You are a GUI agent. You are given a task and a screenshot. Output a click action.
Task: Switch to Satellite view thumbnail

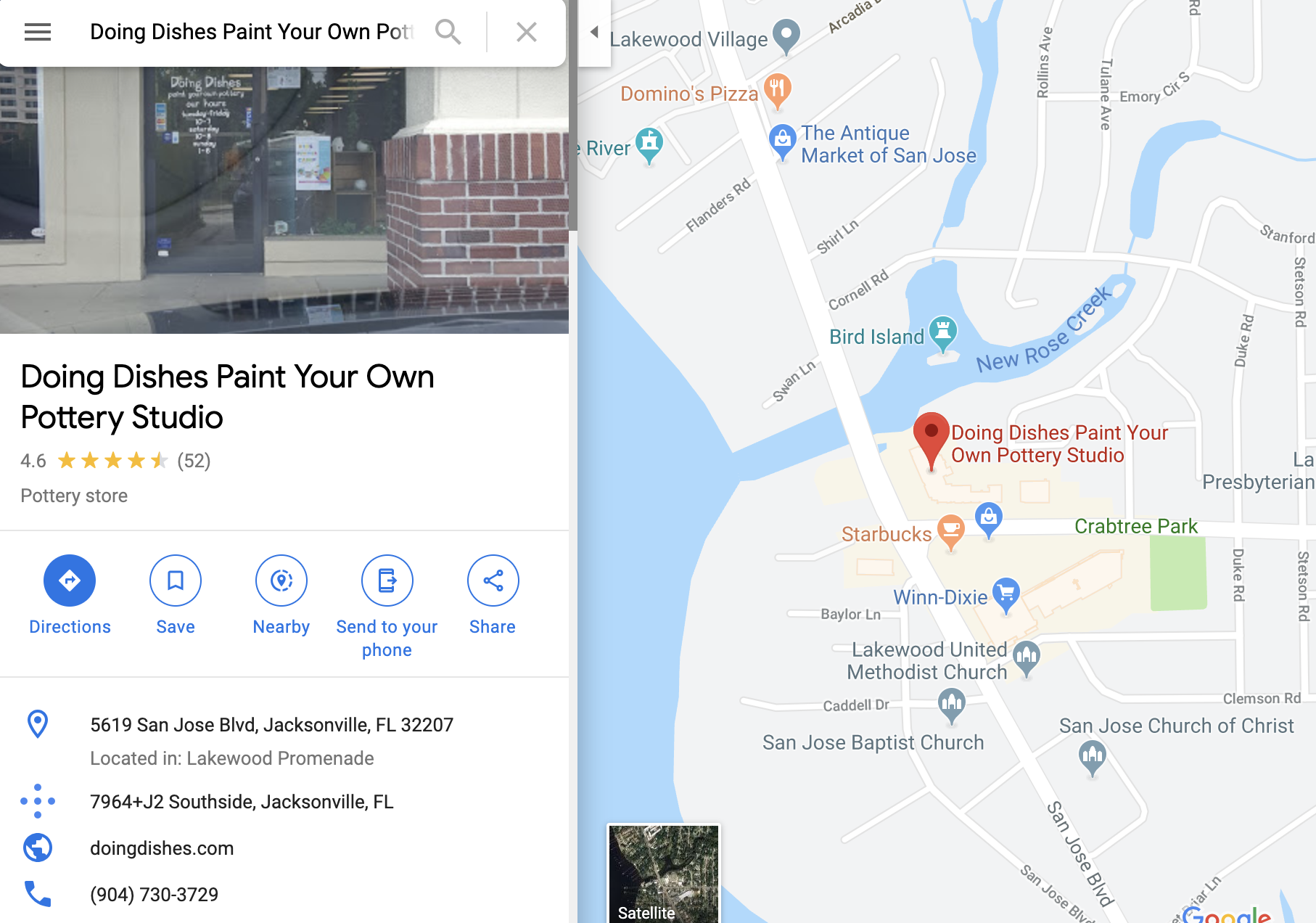664,874
